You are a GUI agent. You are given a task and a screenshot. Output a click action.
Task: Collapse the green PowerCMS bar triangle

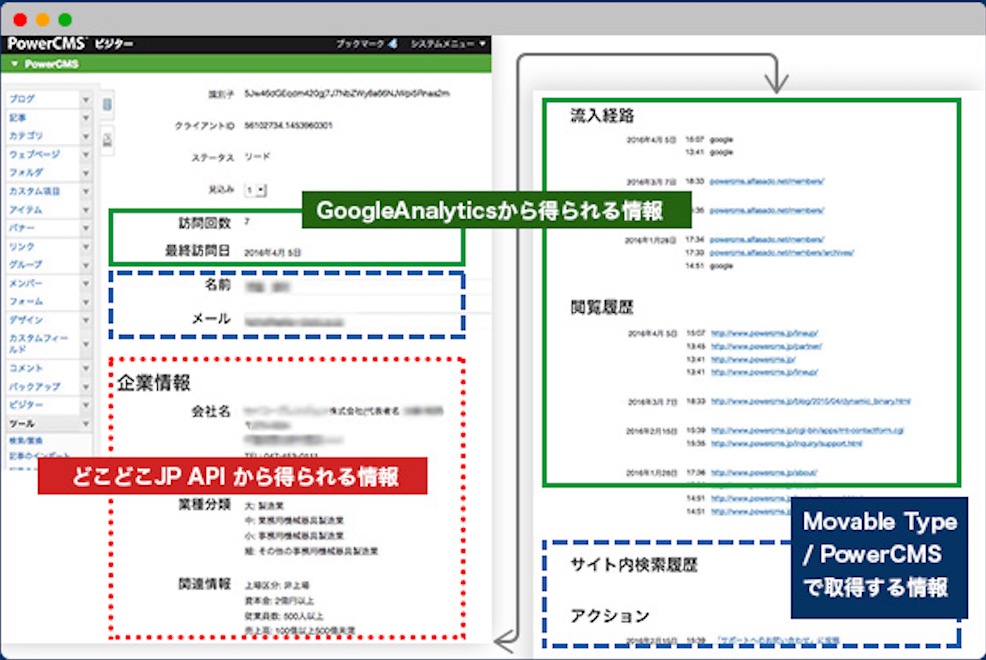(14, 63)
